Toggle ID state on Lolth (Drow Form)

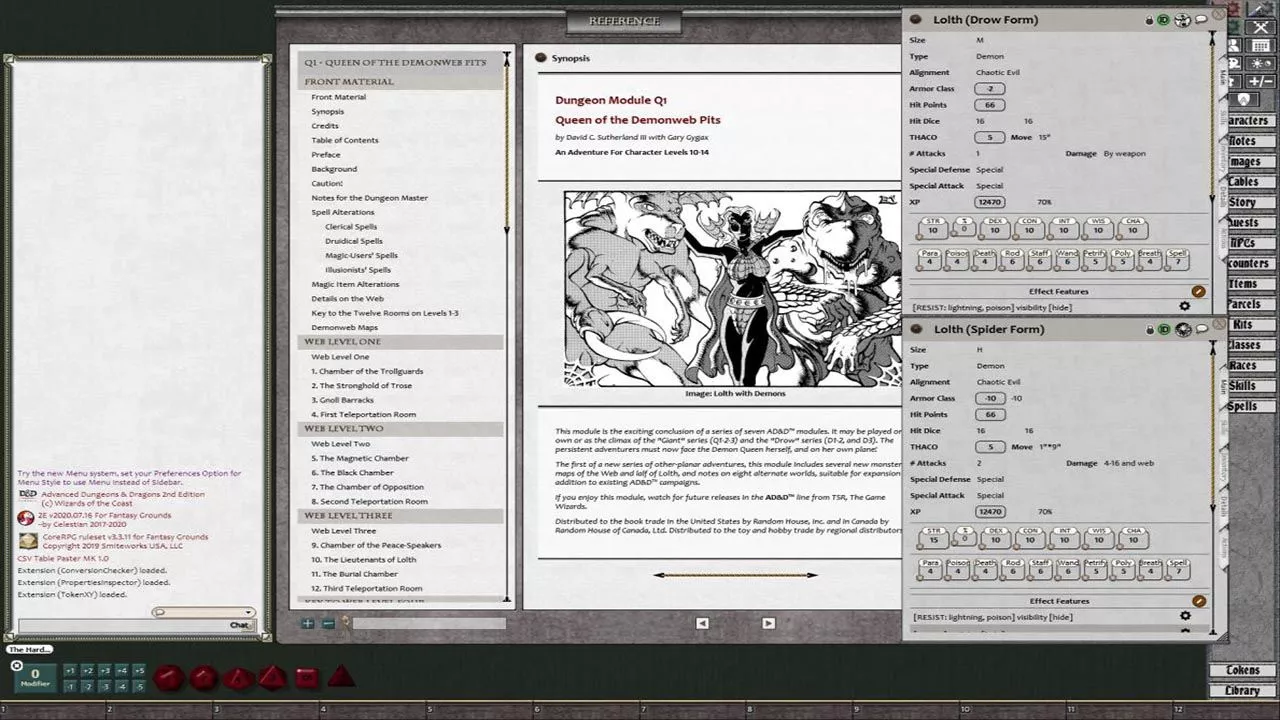click(x=1163, y=20)
